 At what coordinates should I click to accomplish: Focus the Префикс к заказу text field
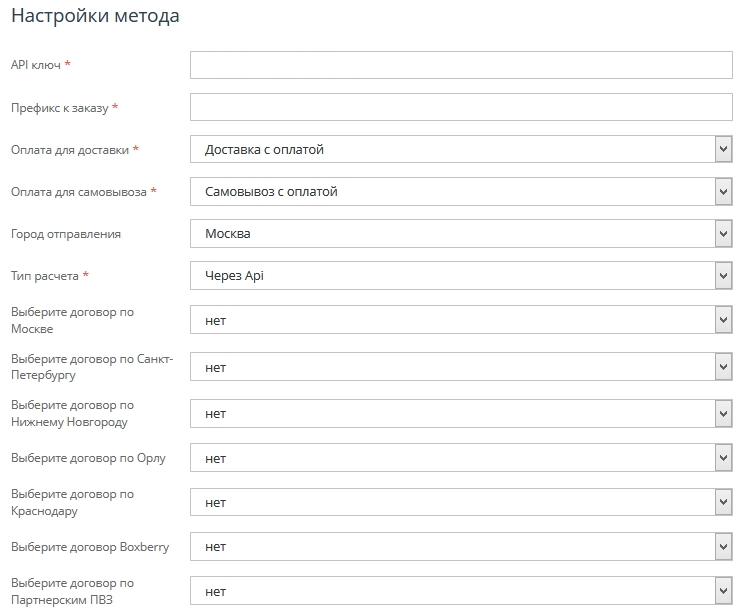461,107
